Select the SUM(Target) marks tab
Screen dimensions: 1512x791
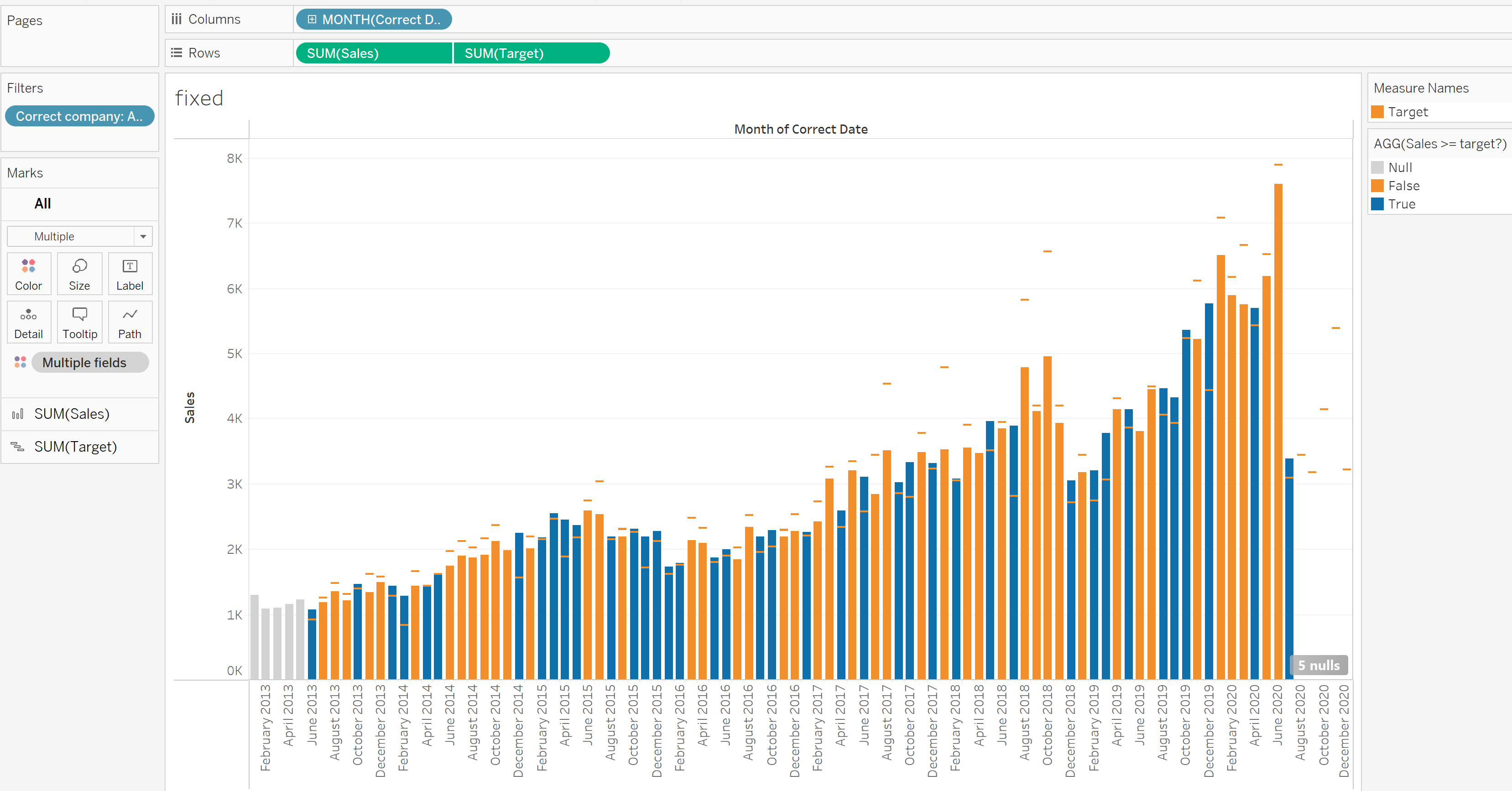click(x=75, y=447)
